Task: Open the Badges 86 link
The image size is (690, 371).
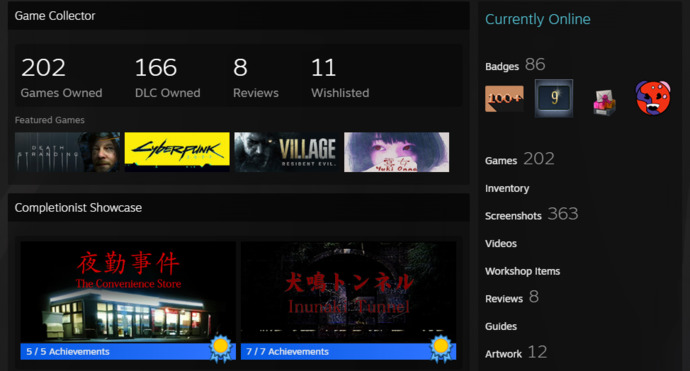Action: click(515, 65)
